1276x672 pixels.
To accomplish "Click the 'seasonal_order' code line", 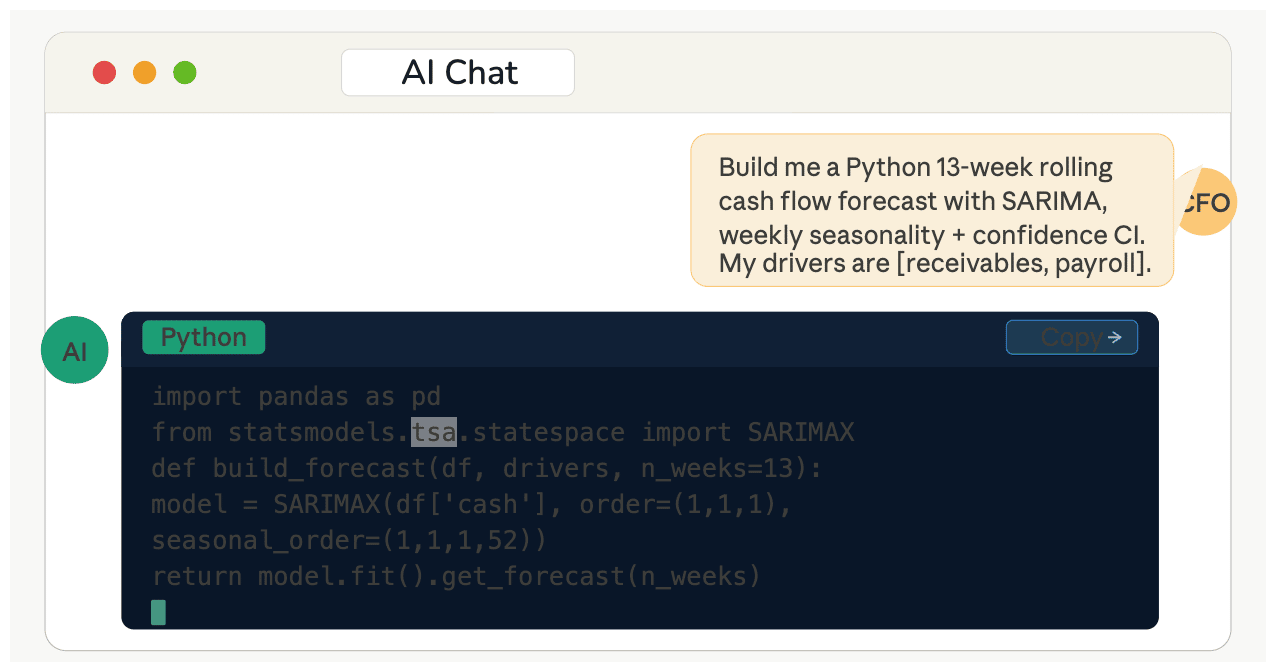I will pos(349,541).
